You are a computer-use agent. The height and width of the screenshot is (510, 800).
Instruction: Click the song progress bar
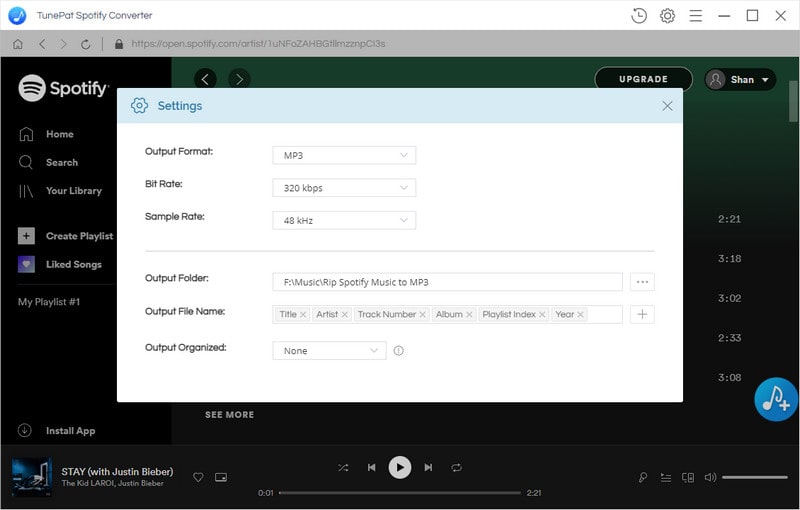[x=400, y=493]
